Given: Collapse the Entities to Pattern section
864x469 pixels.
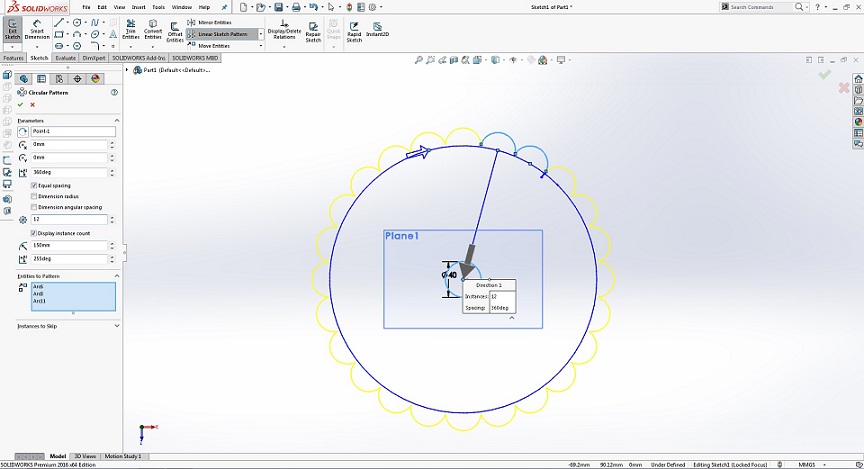Looking at the screenshot, I should 117,276.
